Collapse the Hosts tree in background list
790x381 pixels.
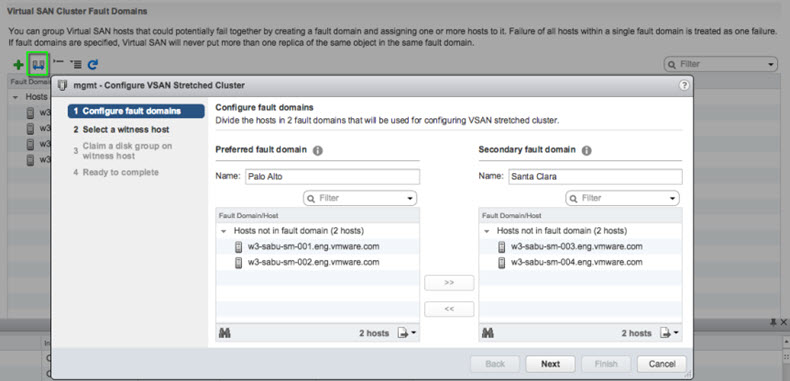pos(15,97)
